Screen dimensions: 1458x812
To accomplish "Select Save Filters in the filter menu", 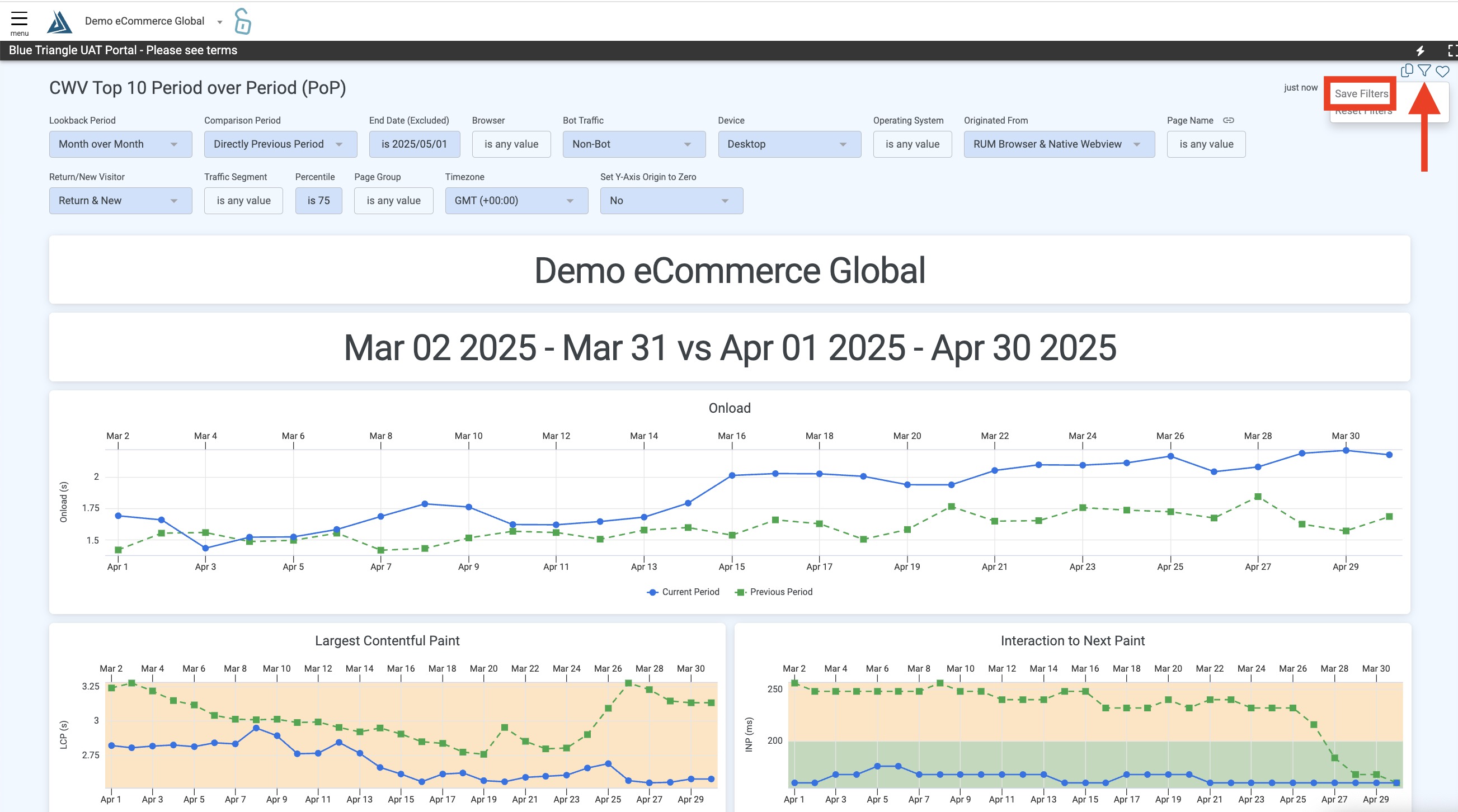I will click(x=1361, y=93).
